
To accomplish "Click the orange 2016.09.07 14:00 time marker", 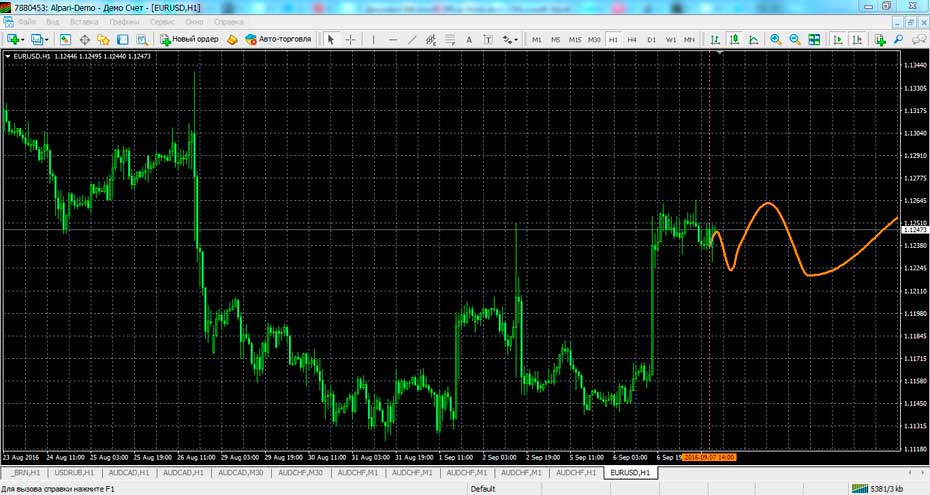I will tap(709, 457).
